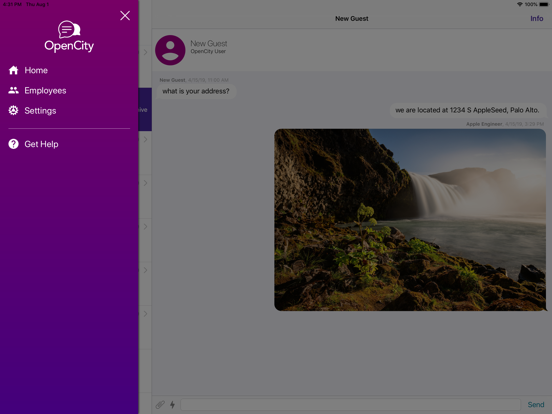
Task: Click the OpenCity chat bubble logo
Action: point(69,29)
